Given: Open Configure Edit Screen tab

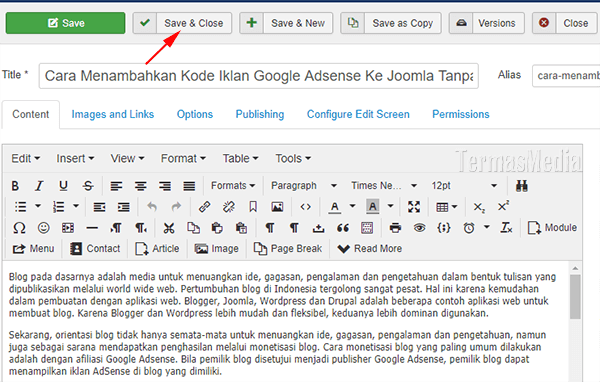Looking at the screenshot, I should [x=358, y=114].
